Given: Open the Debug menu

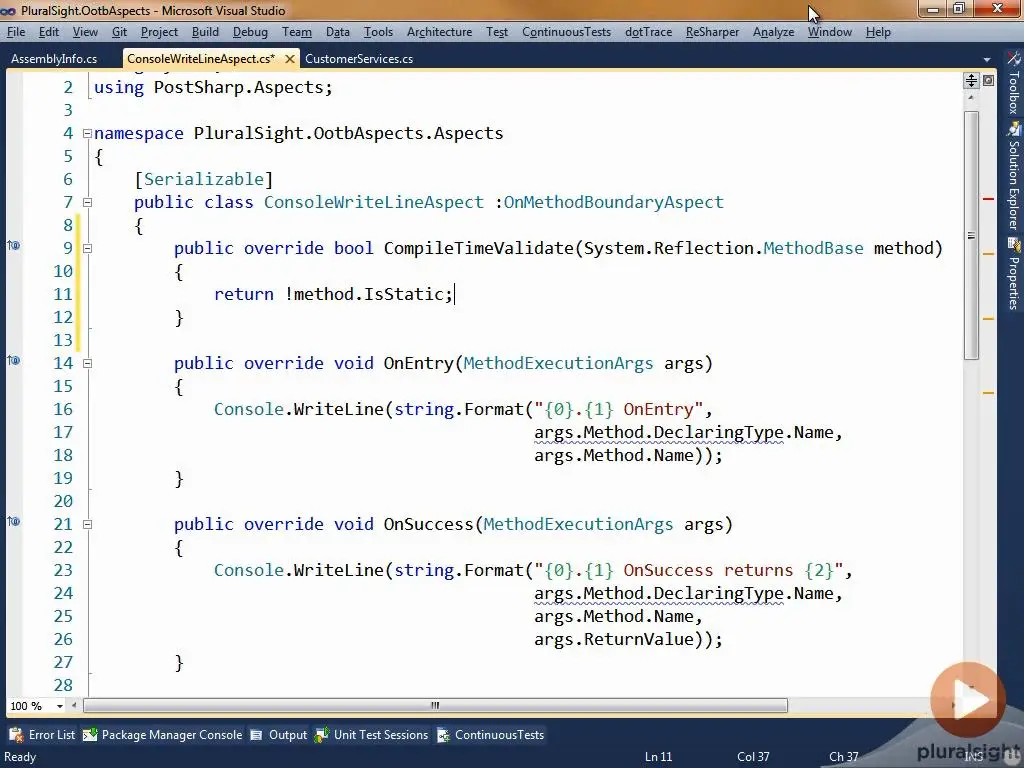Looking at the screenshot, I should coord(250,32).
